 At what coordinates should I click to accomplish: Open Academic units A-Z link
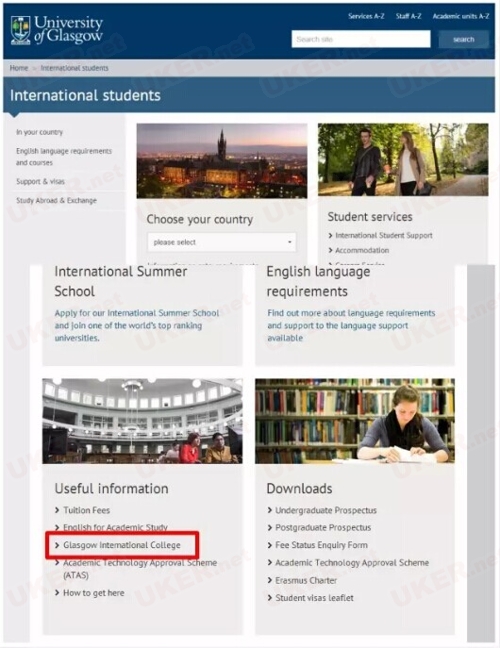pyautogui.click(x=461, y=16)
